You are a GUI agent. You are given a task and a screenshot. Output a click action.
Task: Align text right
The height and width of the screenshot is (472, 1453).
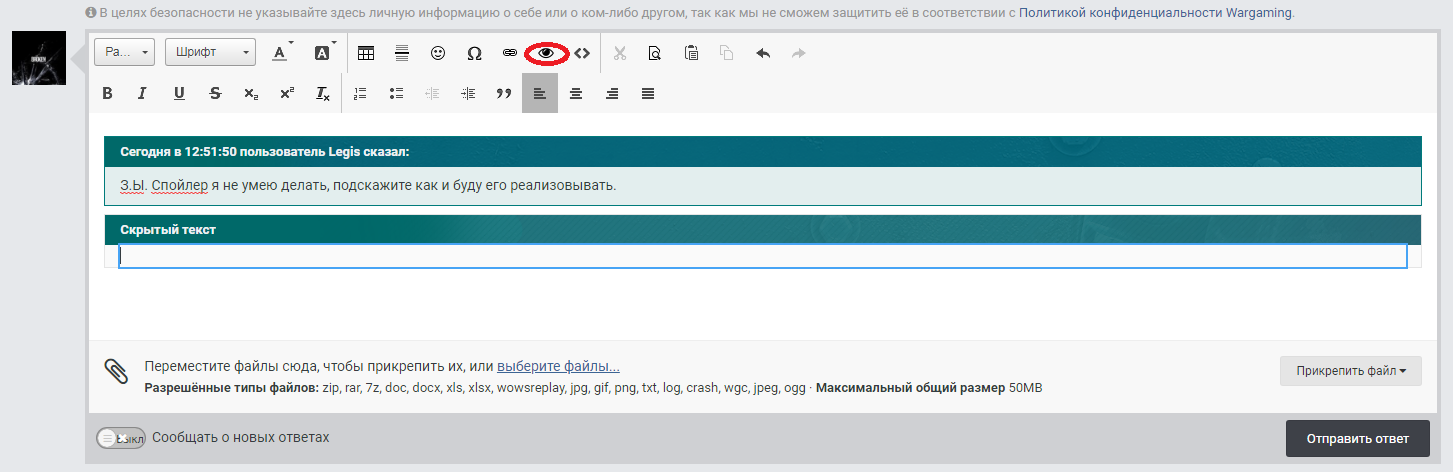point(612,93)
